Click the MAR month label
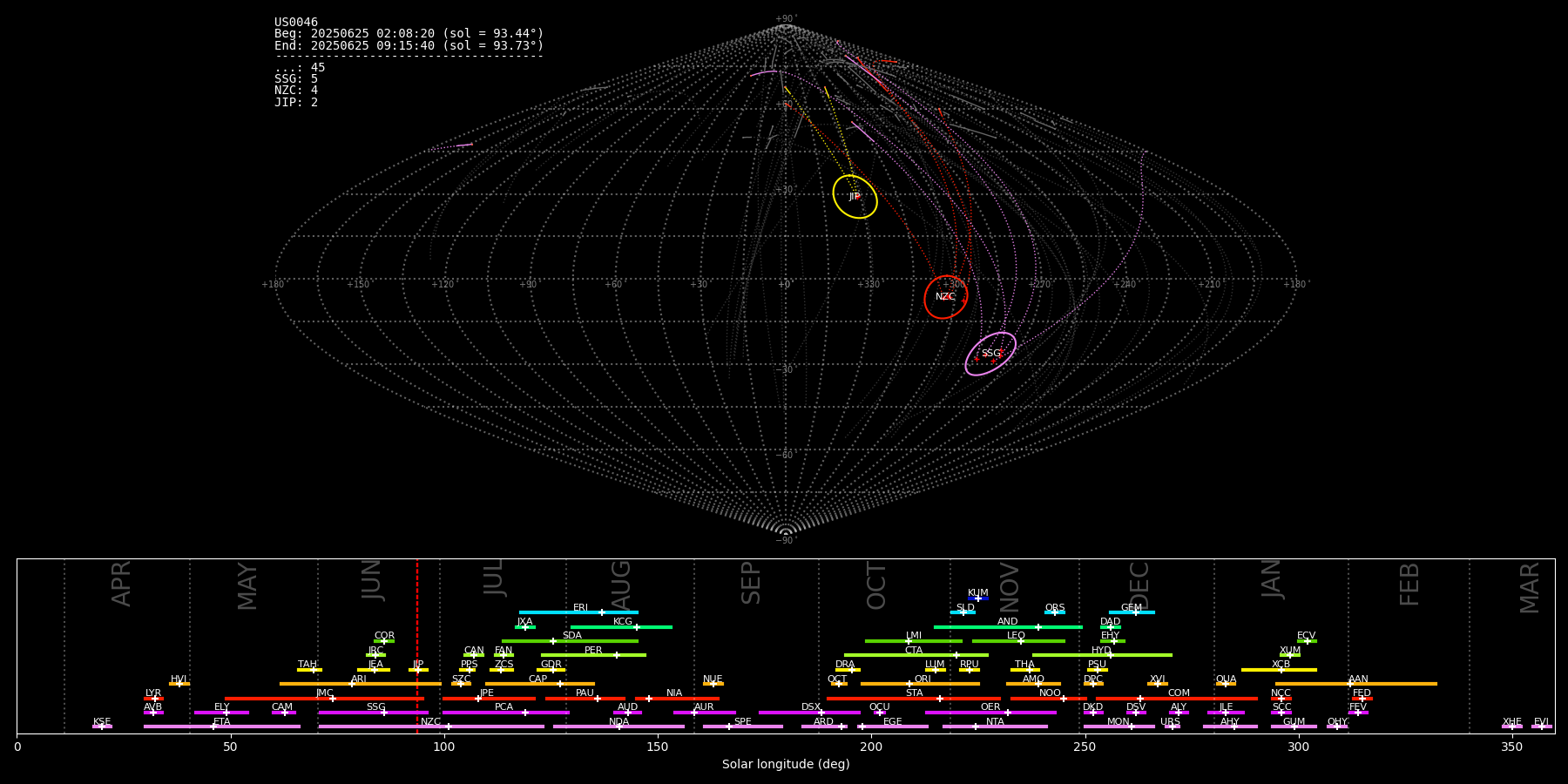The image size is (1568, 784). [1530, 588]
